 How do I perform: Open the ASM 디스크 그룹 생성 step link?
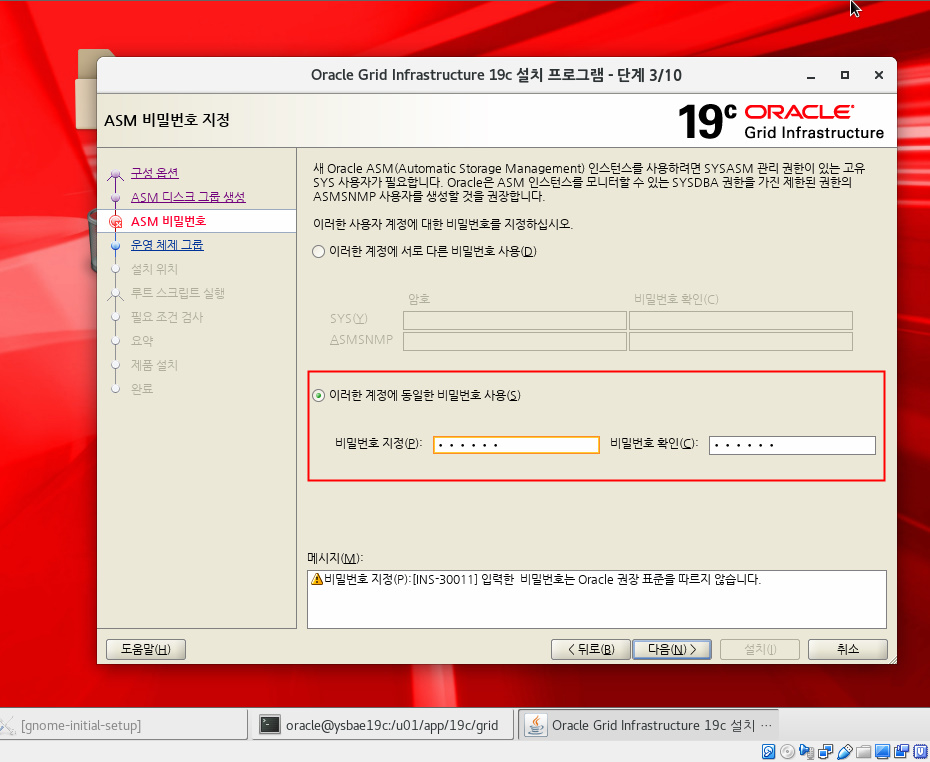click(188, 197)
